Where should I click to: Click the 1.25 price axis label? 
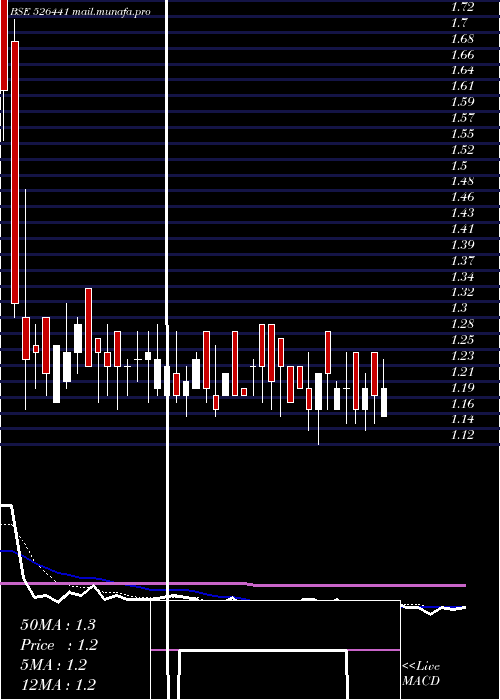coord(462,340)
